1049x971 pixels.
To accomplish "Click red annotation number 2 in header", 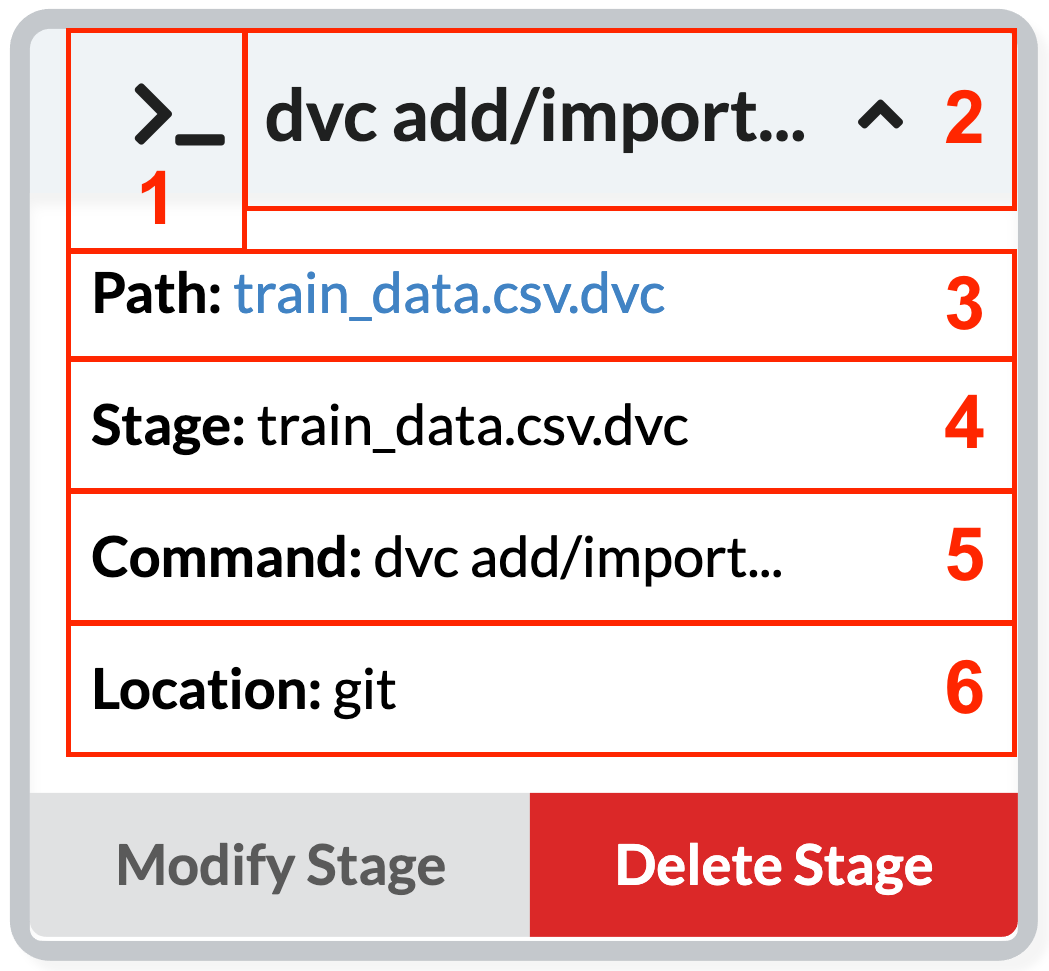I will (x=964, y=119).
